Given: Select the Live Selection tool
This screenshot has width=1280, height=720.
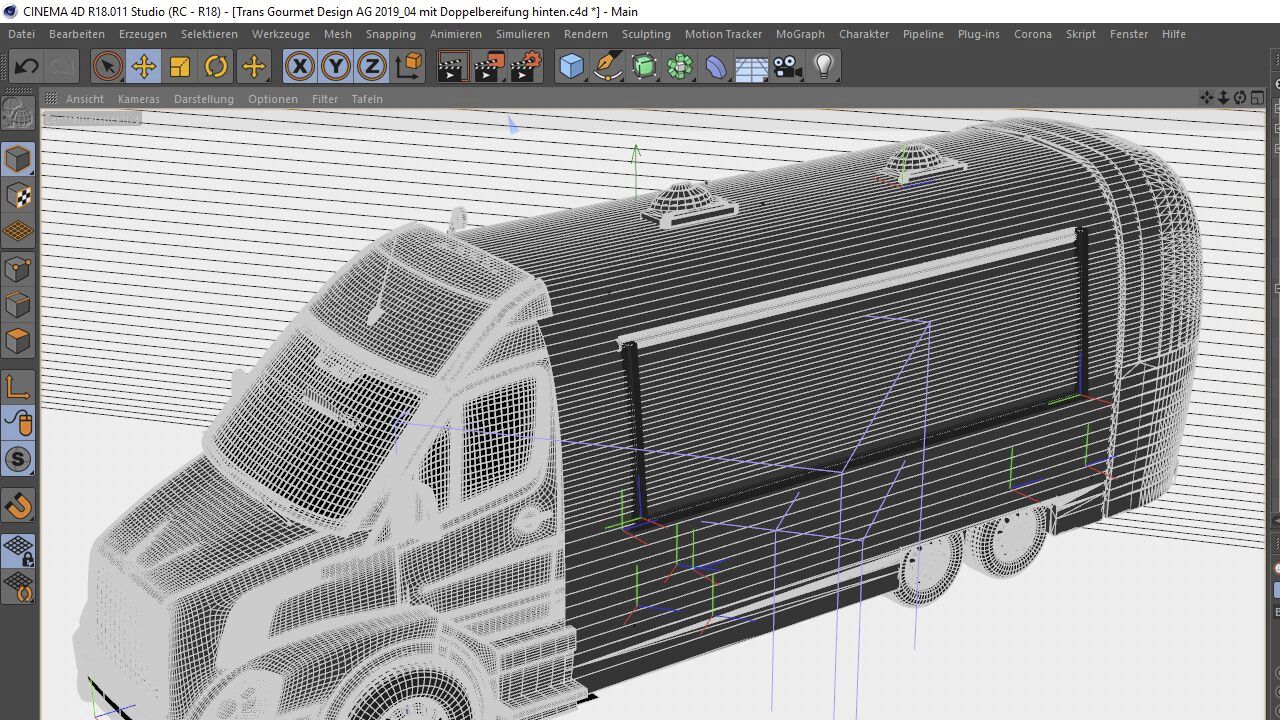Looking at the screenshot, I should (107, 67).
